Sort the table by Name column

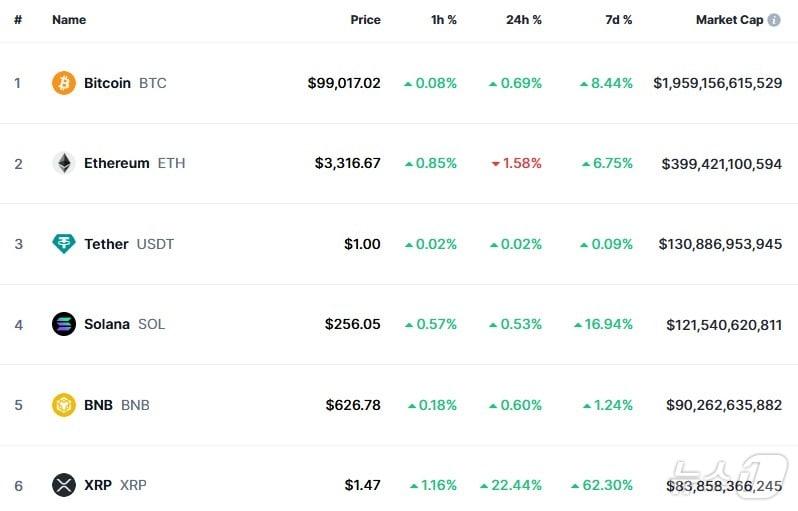pos(69,20)
